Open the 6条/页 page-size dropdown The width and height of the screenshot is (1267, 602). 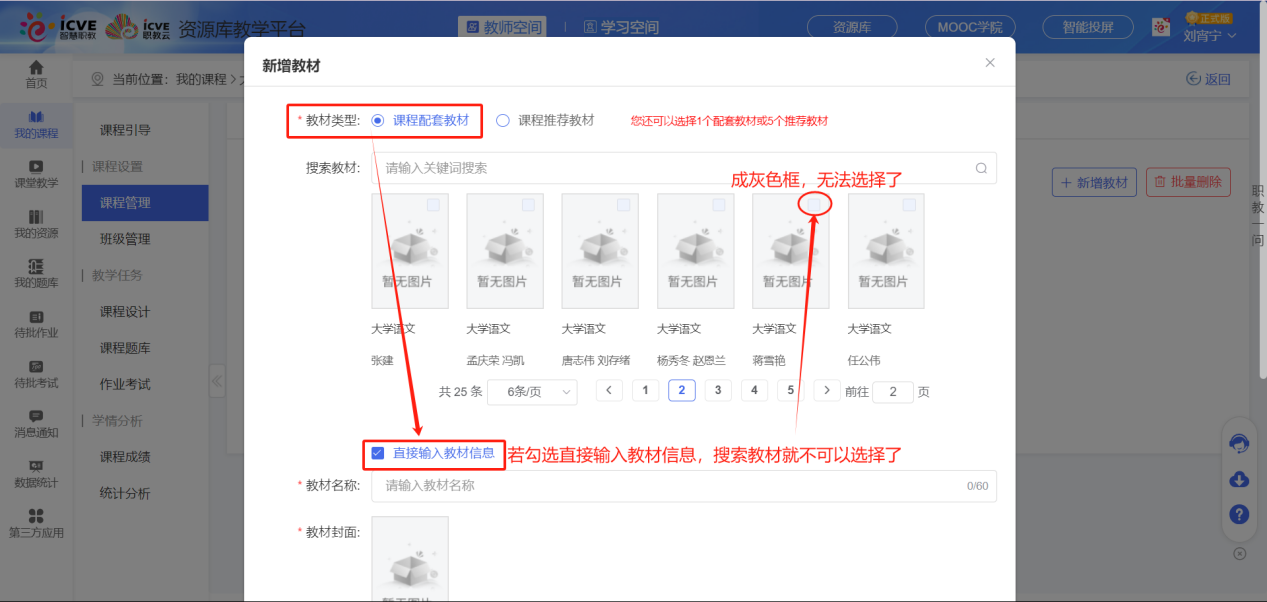531,391
